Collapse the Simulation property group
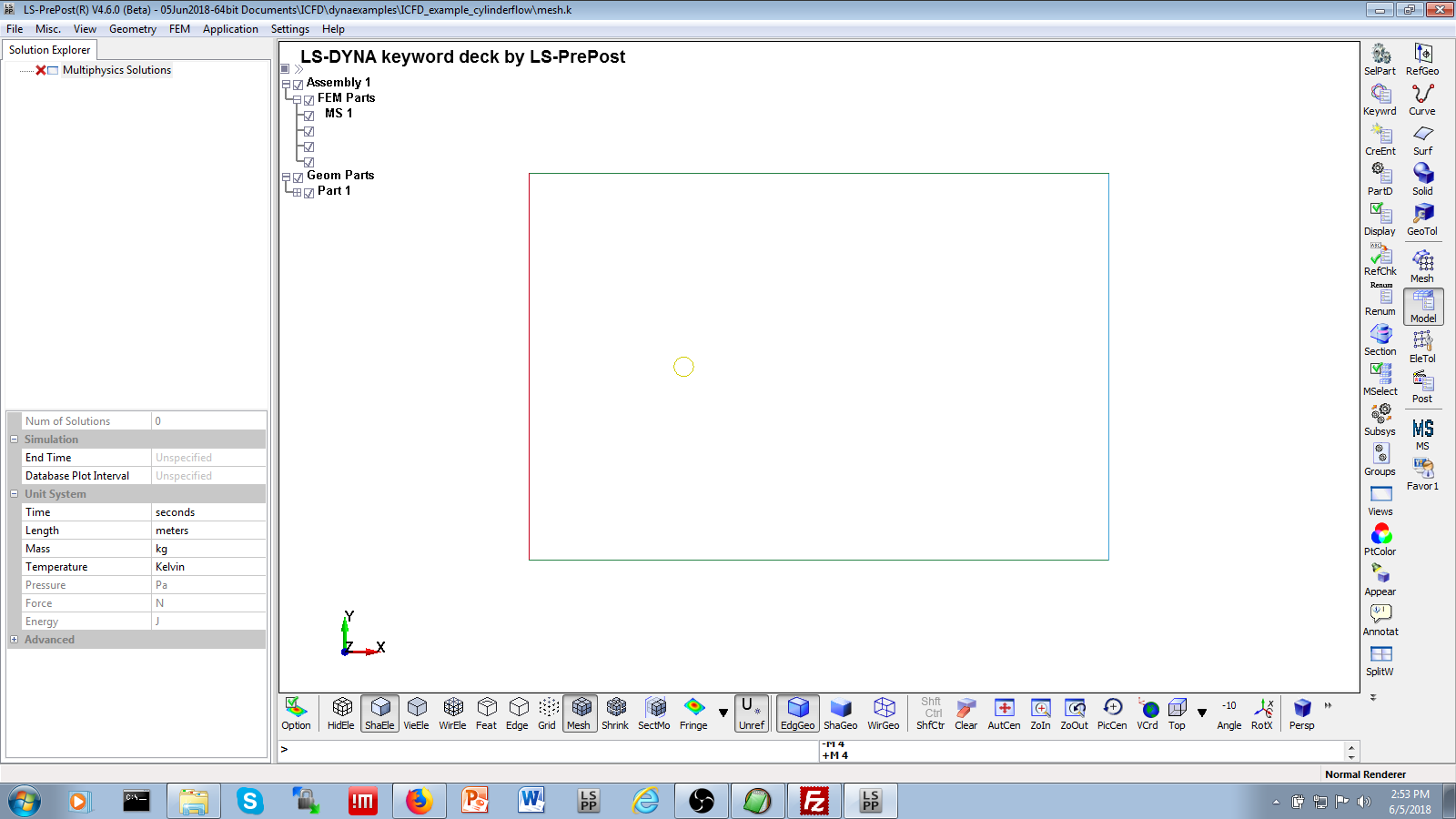 [x=14, y=440]
